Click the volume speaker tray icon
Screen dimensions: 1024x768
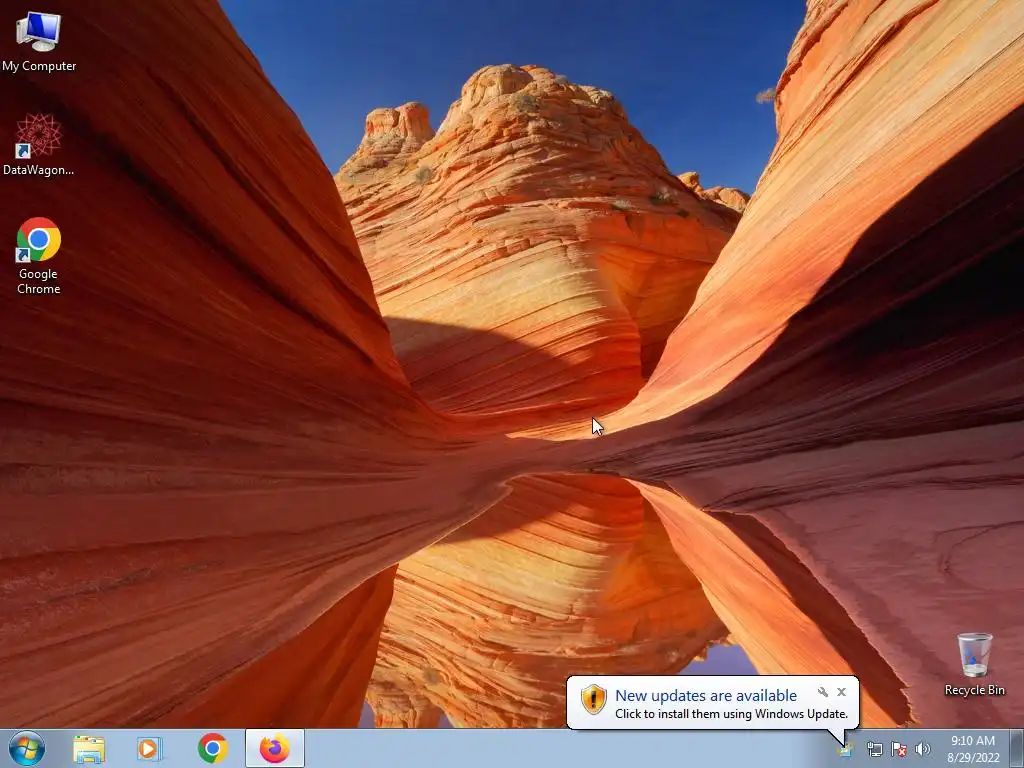[x=923, y=749]
